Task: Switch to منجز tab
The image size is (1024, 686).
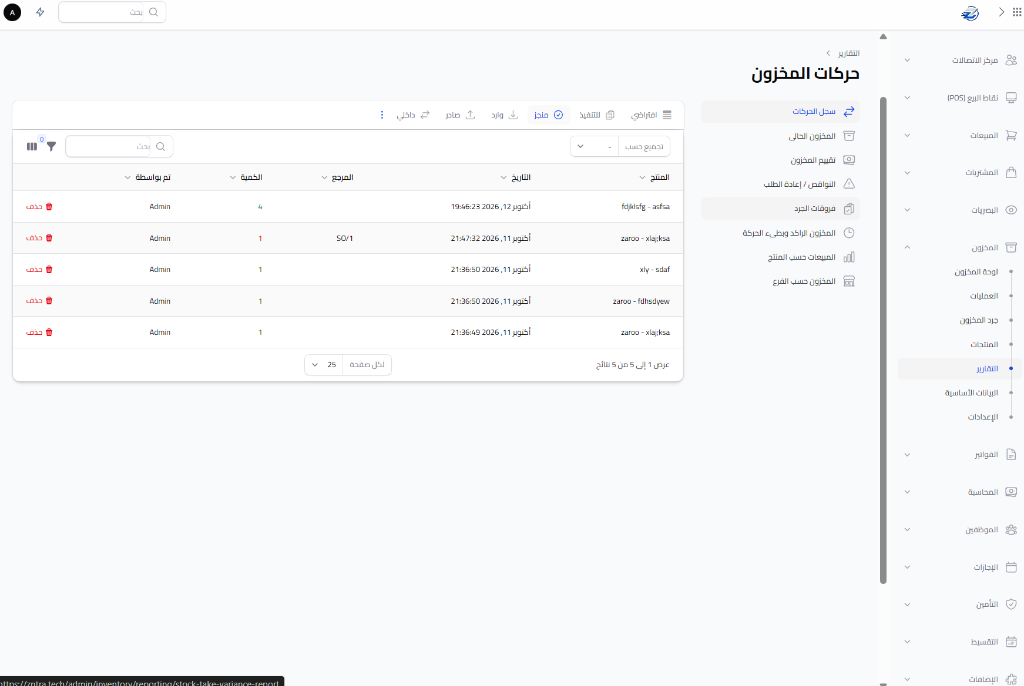Action: click(x=549, y=115)
